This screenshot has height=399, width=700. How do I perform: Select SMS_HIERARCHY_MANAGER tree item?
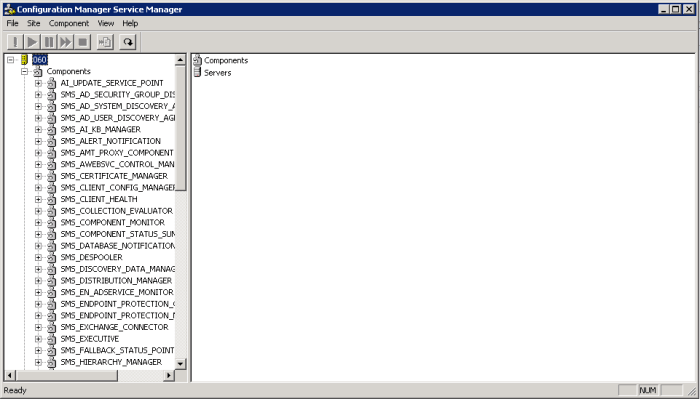(111, 362)
